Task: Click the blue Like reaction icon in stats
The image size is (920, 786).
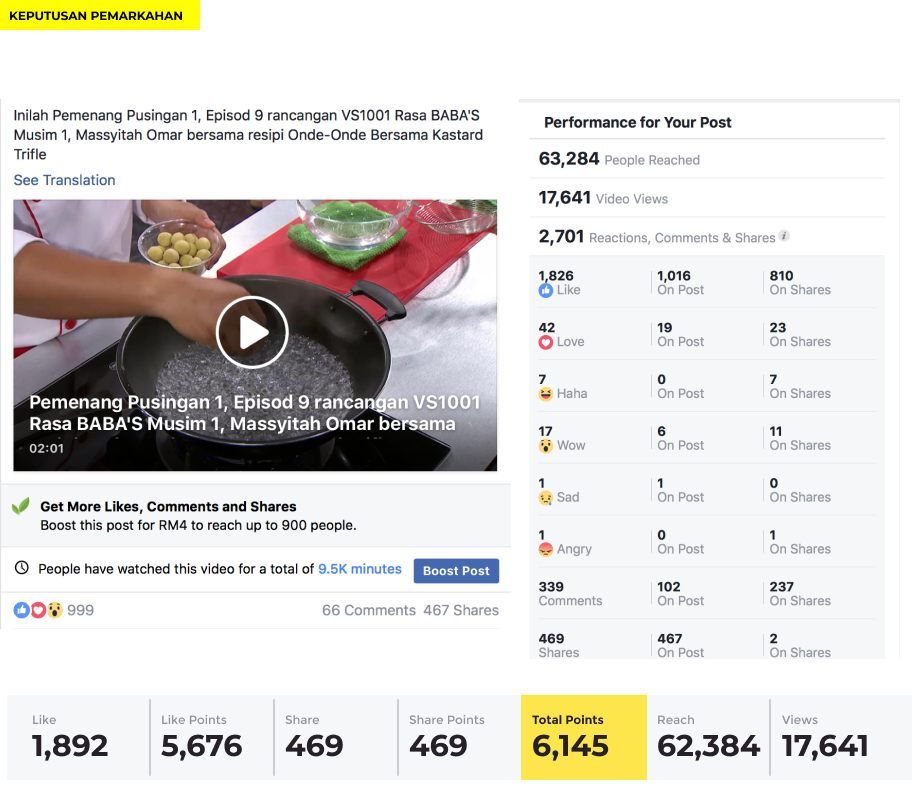Action: click(x=546, y=290)
